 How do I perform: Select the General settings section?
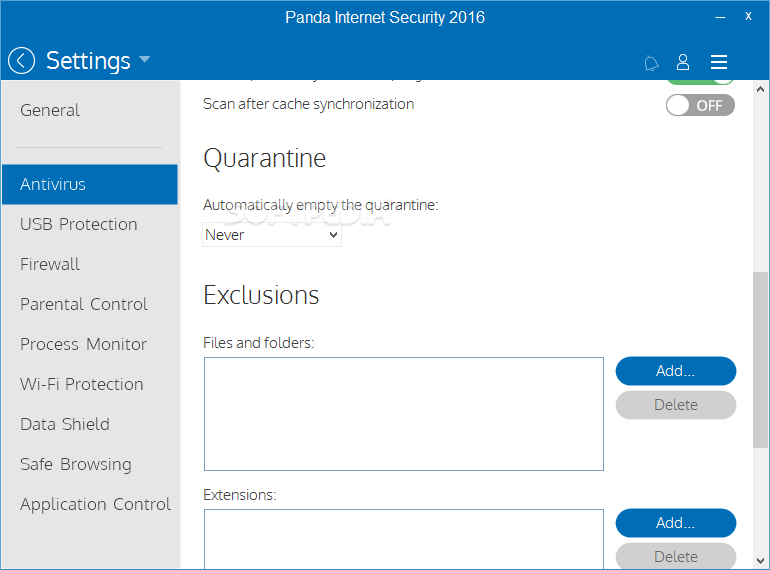coord(50,110)
